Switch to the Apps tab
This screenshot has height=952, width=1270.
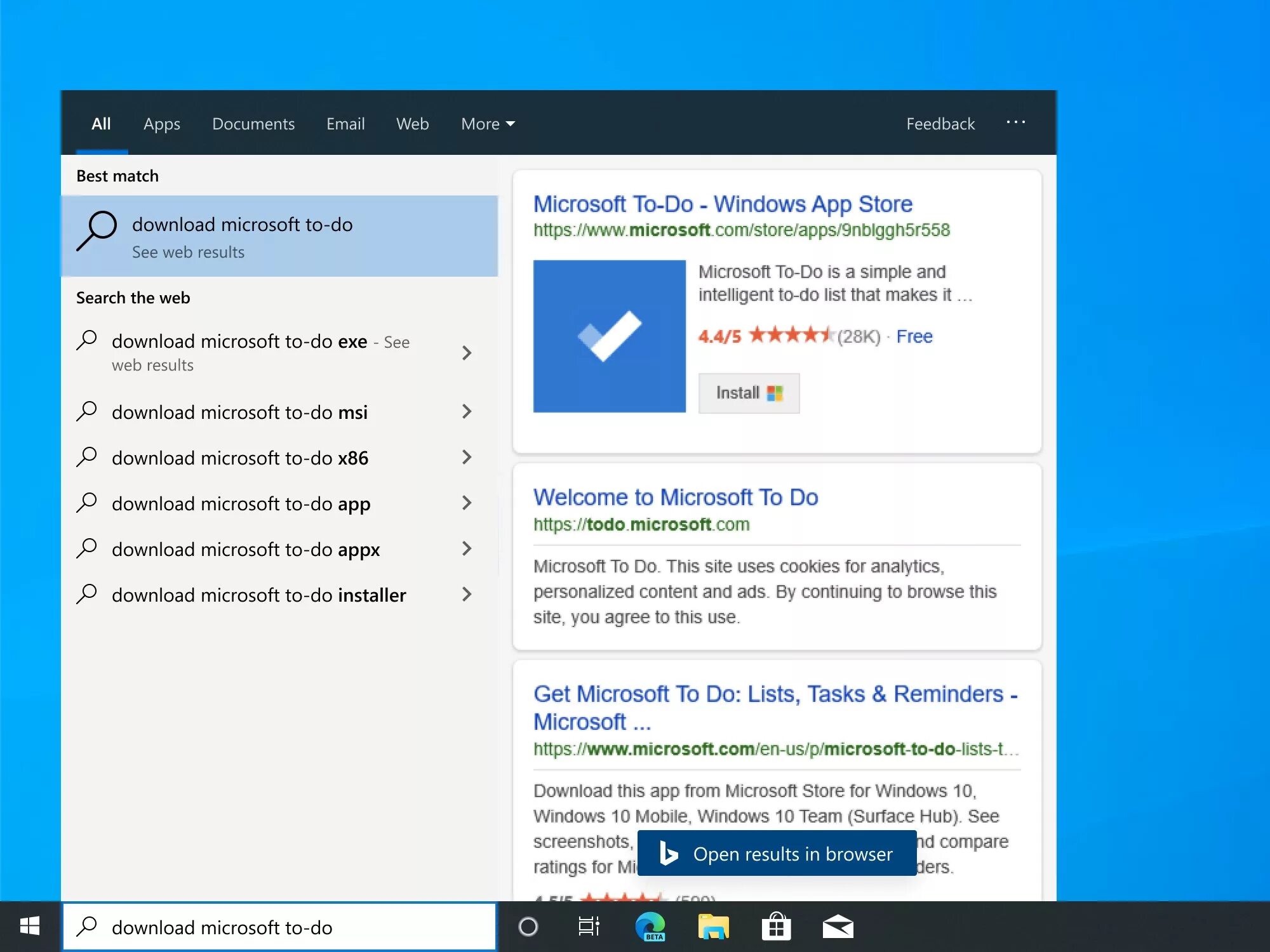(161, 124)
